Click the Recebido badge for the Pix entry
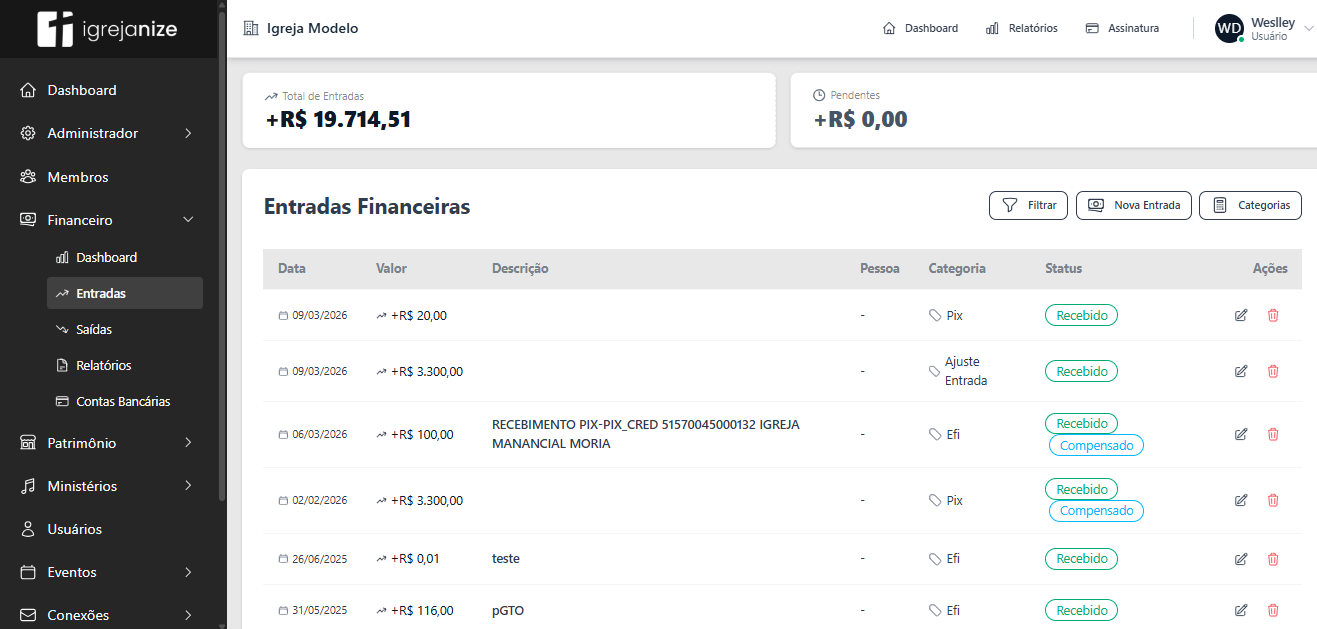The height and width of the screenshot is (629, 1317). click(1081, 315)
